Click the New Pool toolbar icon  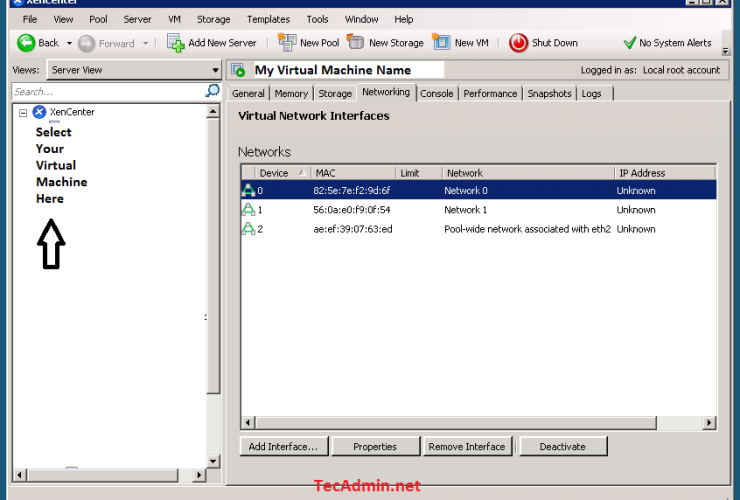point(287,43)
